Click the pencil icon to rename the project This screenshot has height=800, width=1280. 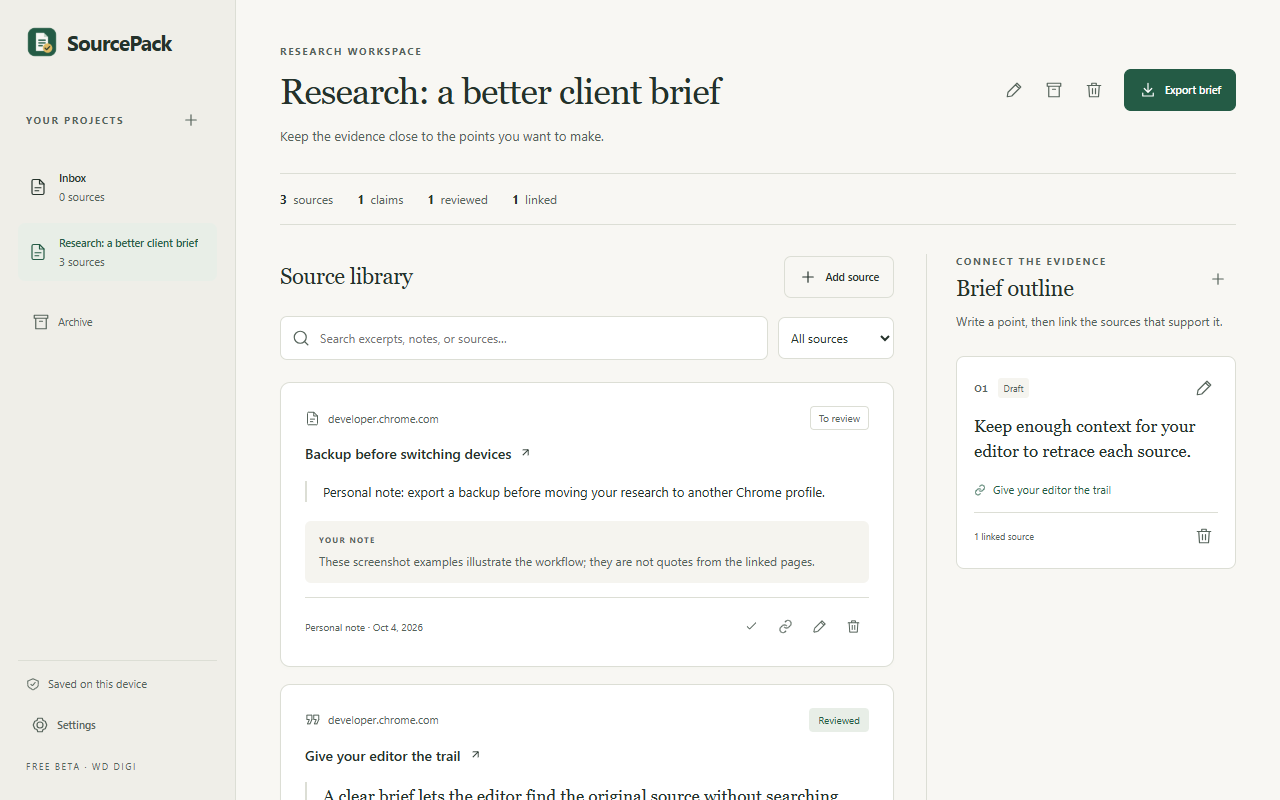click(x=1014, y=90)
